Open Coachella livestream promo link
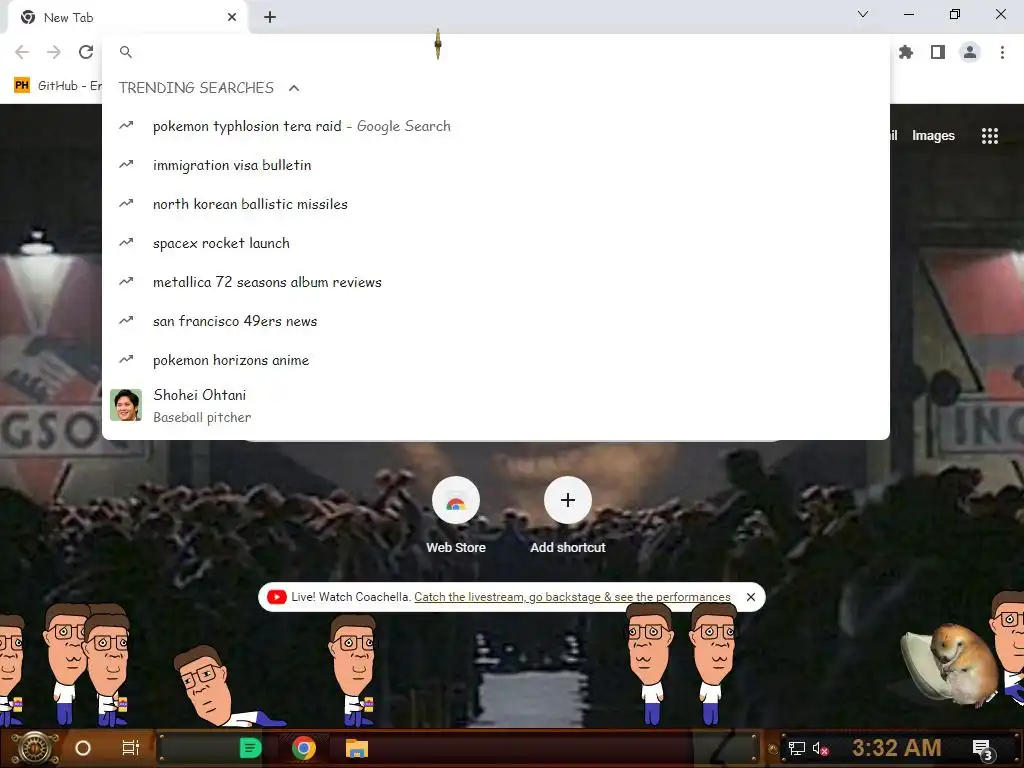The image size is (1024, 768). click(572, 597)
